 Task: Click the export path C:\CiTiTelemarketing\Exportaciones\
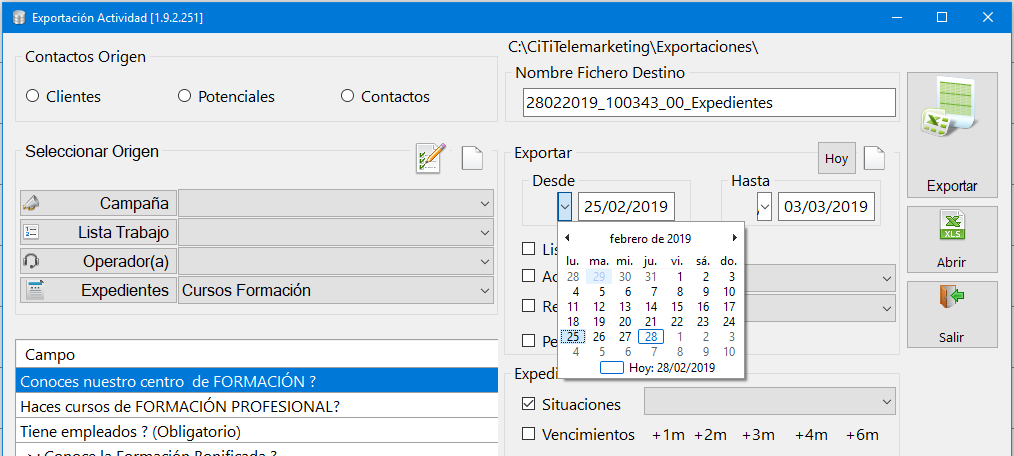[633, 47]
